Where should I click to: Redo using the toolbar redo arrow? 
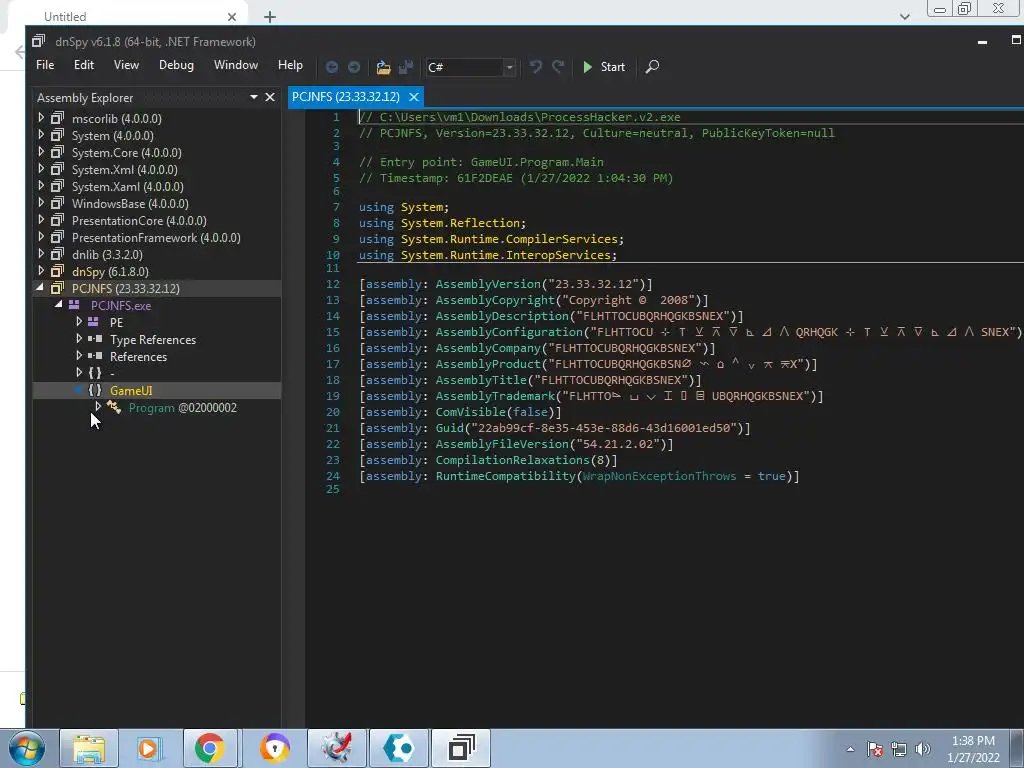(x=558, y=67)
